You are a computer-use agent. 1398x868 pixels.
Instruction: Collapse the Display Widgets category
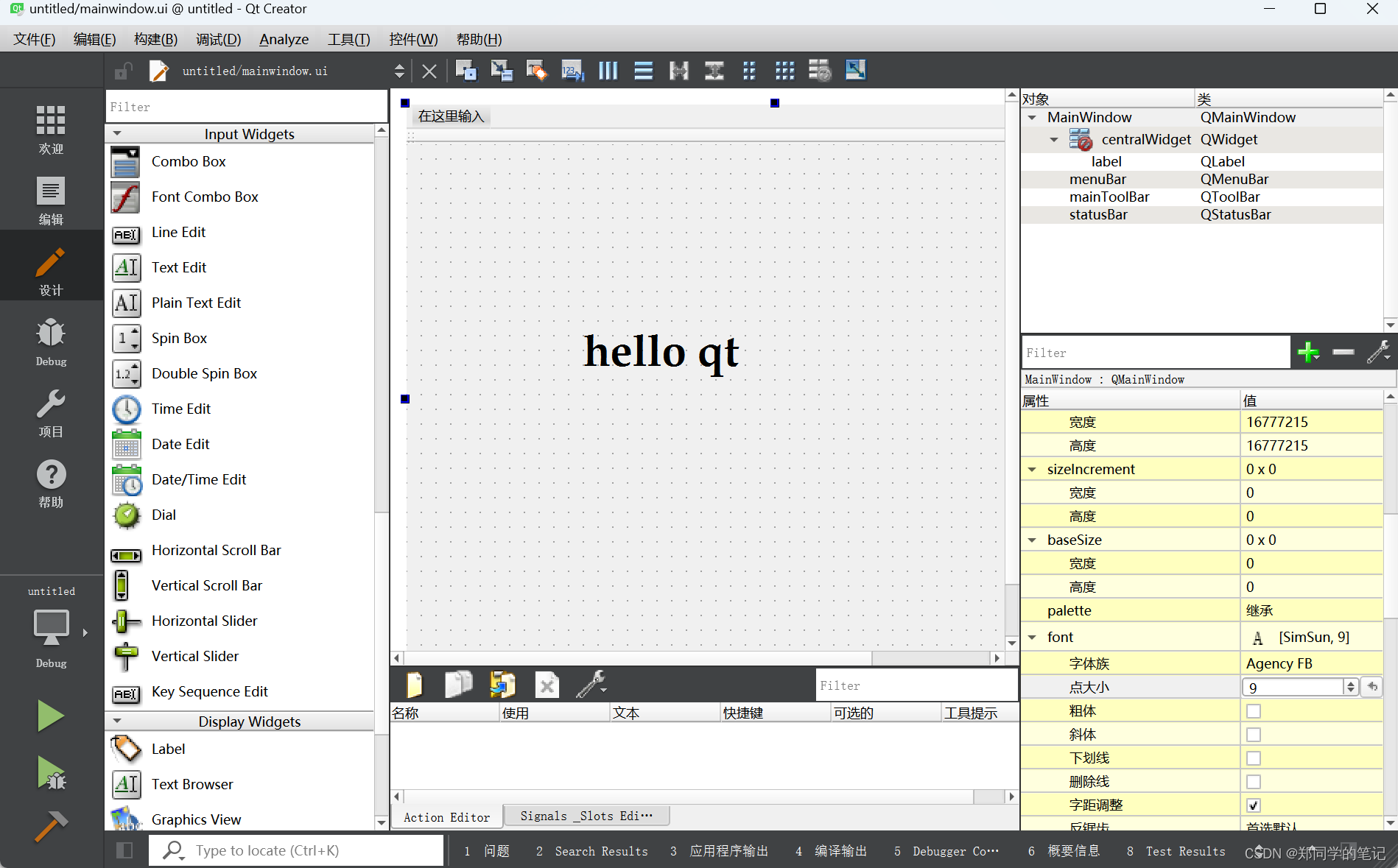click(117, 721)
